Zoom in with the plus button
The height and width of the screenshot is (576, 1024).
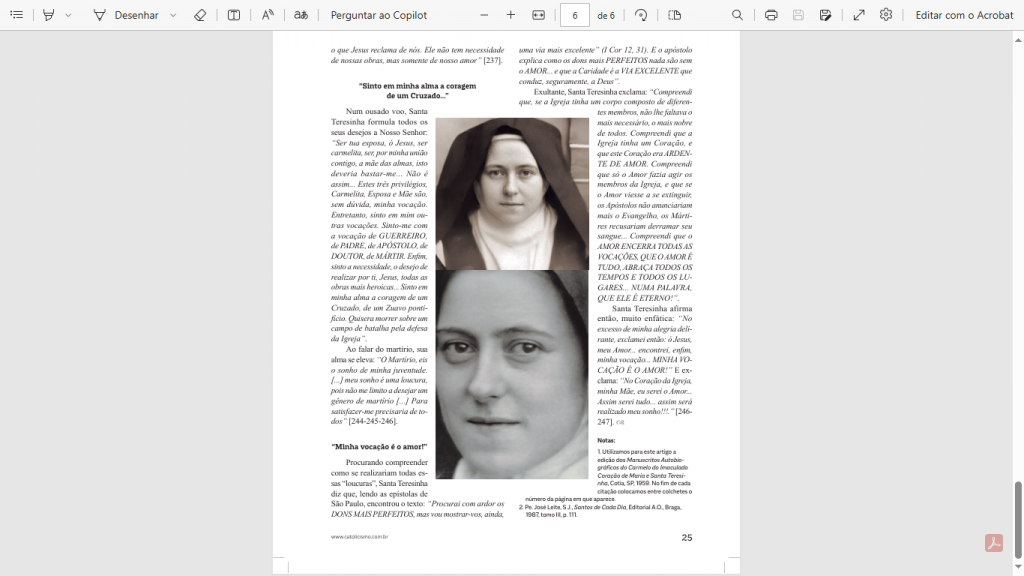click(511, 15)
